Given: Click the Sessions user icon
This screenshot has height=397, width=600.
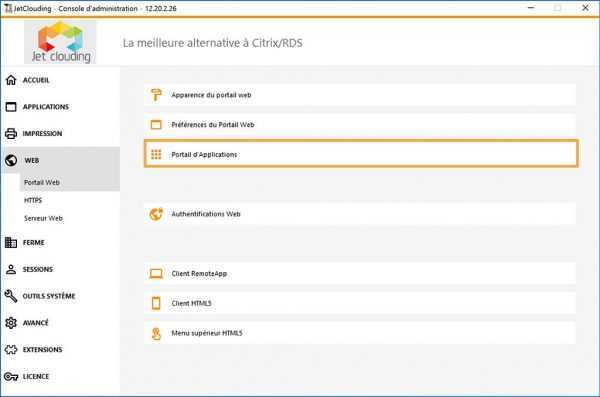Looking at the screenshot, I should [11, 269].
